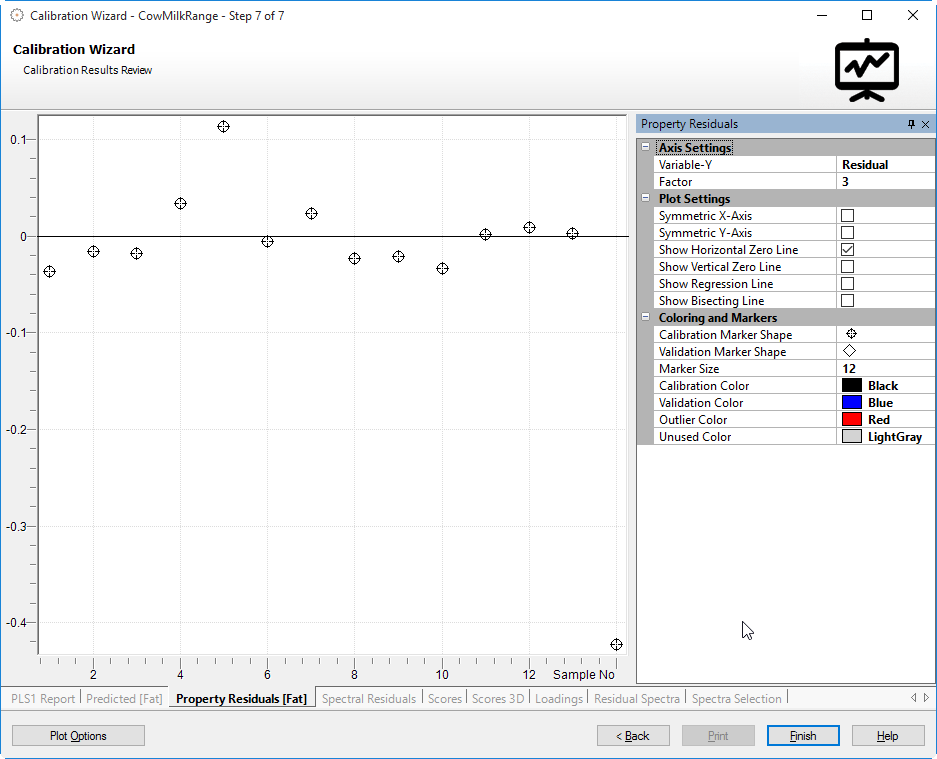
Task: Enable Symmetric X-Axis checkbox
Action: (847, 216)
